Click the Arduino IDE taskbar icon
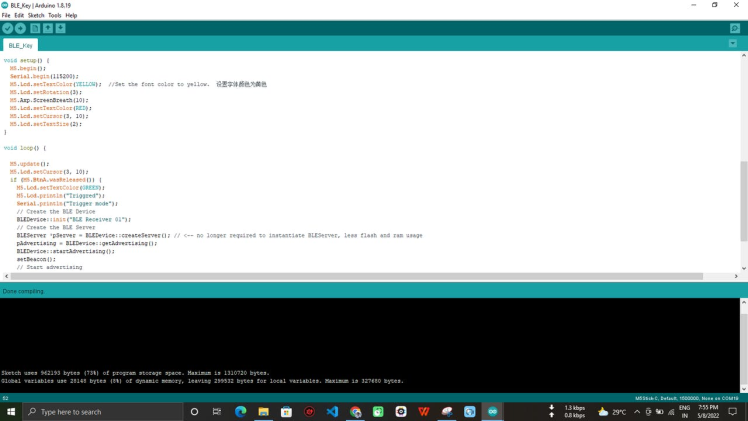 492,411
